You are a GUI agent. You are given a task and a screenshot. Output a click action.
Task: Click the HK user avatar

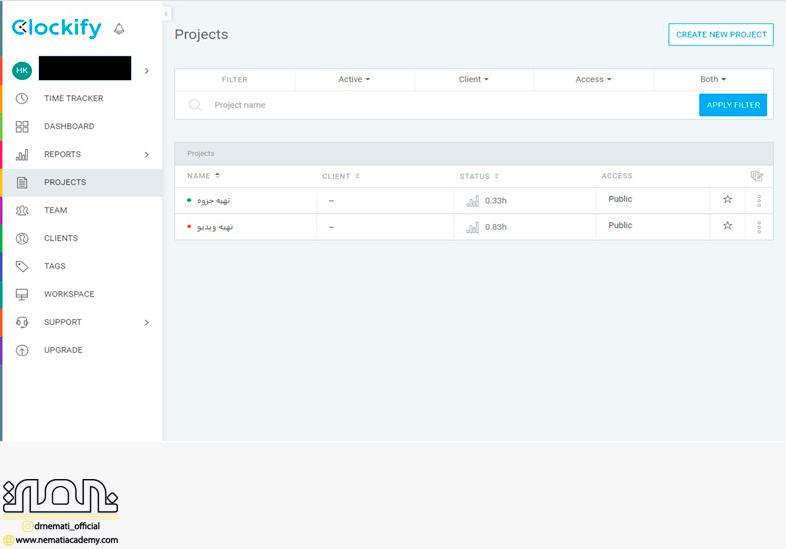click(22, 70)
